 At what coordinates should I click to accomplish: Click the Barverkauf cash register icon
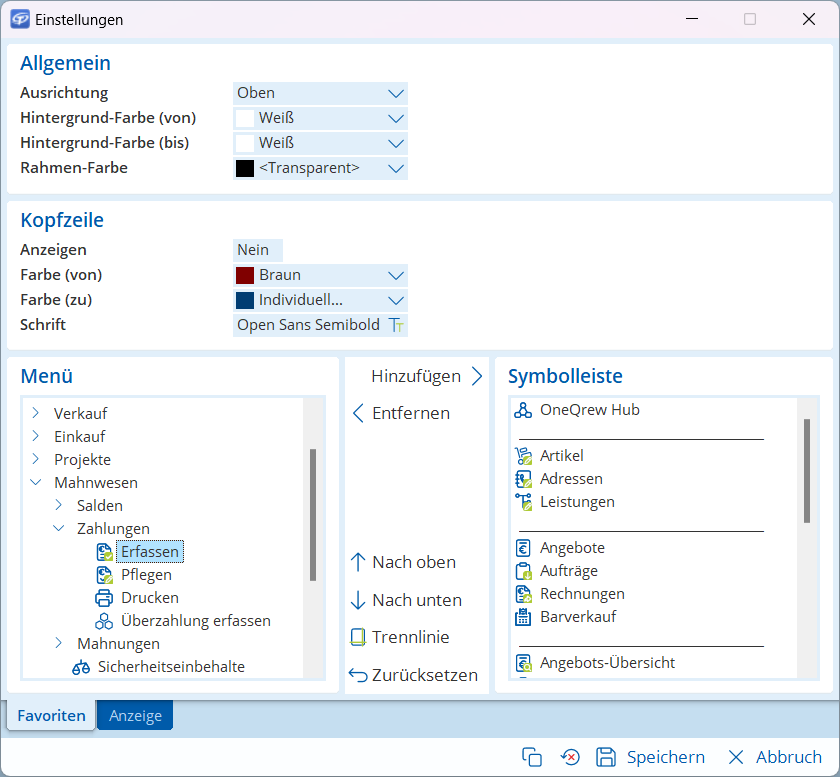(523, 617)
